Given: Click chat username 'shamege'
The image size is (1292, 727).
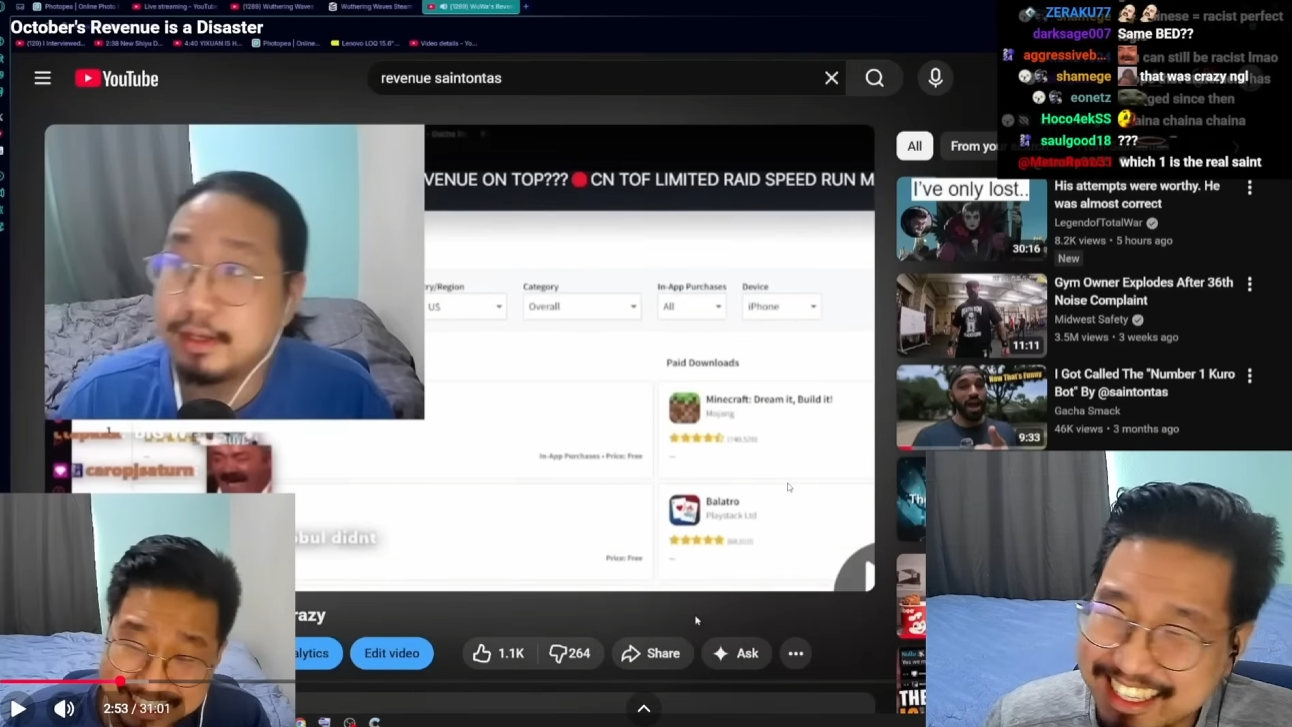Looking at the screenshot, I should 1083,77.
